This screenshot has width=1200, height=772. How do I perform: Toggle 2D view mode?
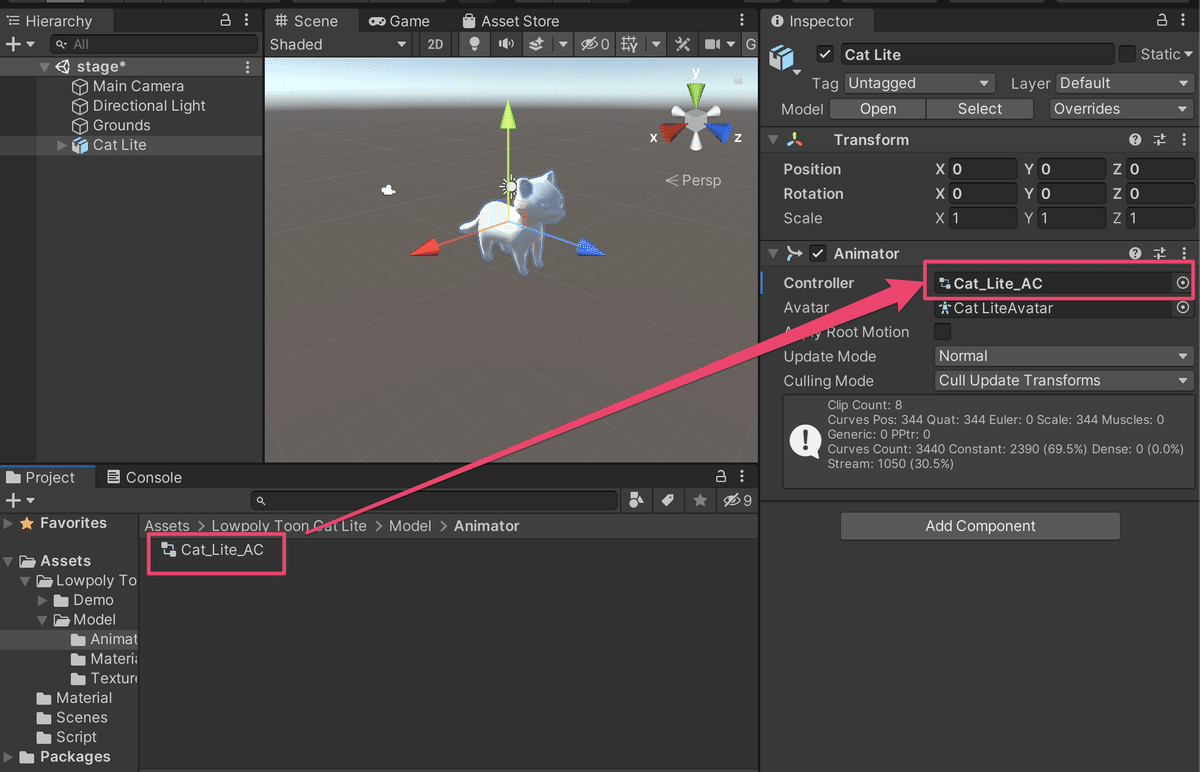coord(435,44)
